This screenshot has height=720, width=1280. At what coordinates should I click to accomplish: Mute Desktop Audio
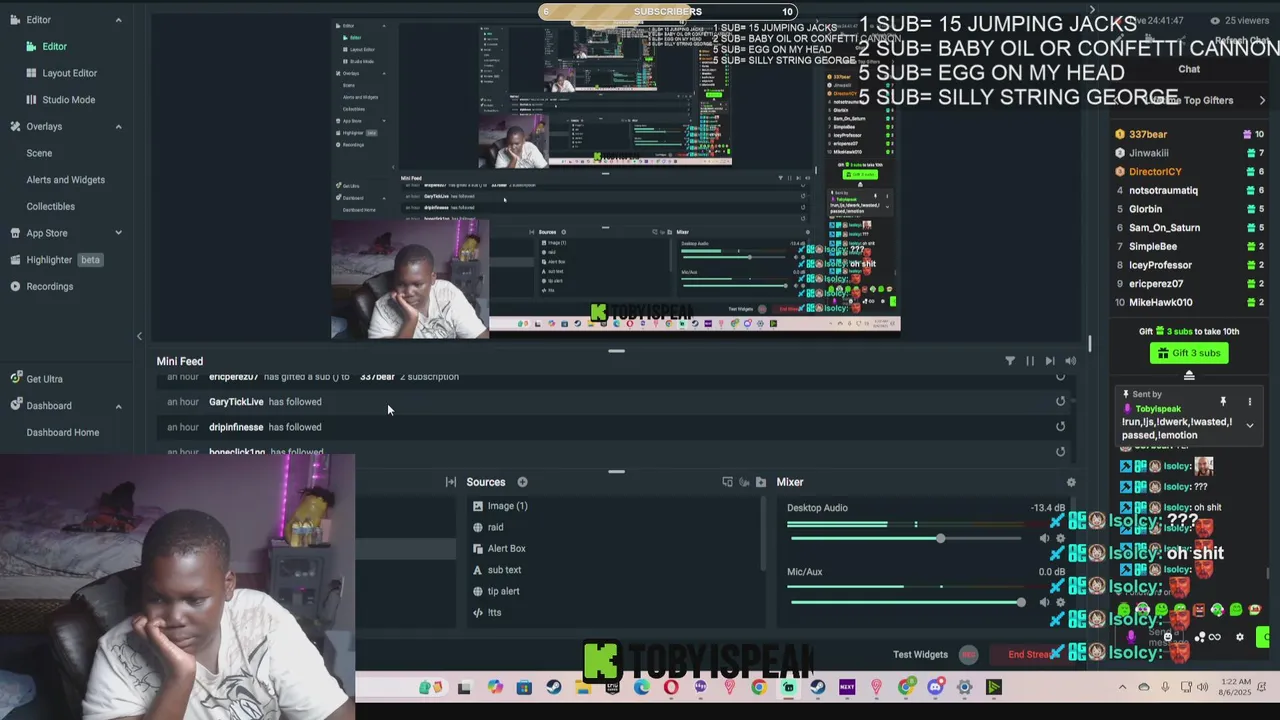pyautogui.click(x=1044, y=539)
